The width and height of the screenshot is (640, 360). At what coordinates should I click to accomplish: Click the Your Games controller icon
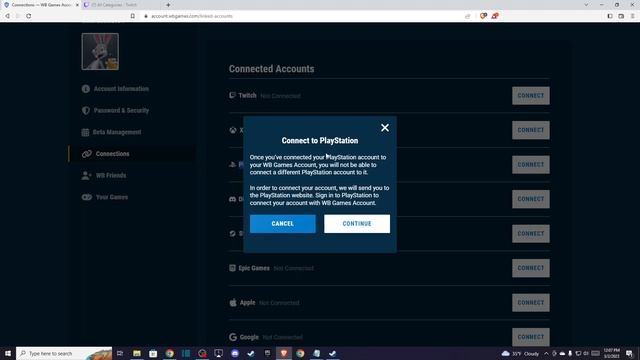[x=87, y=197]
